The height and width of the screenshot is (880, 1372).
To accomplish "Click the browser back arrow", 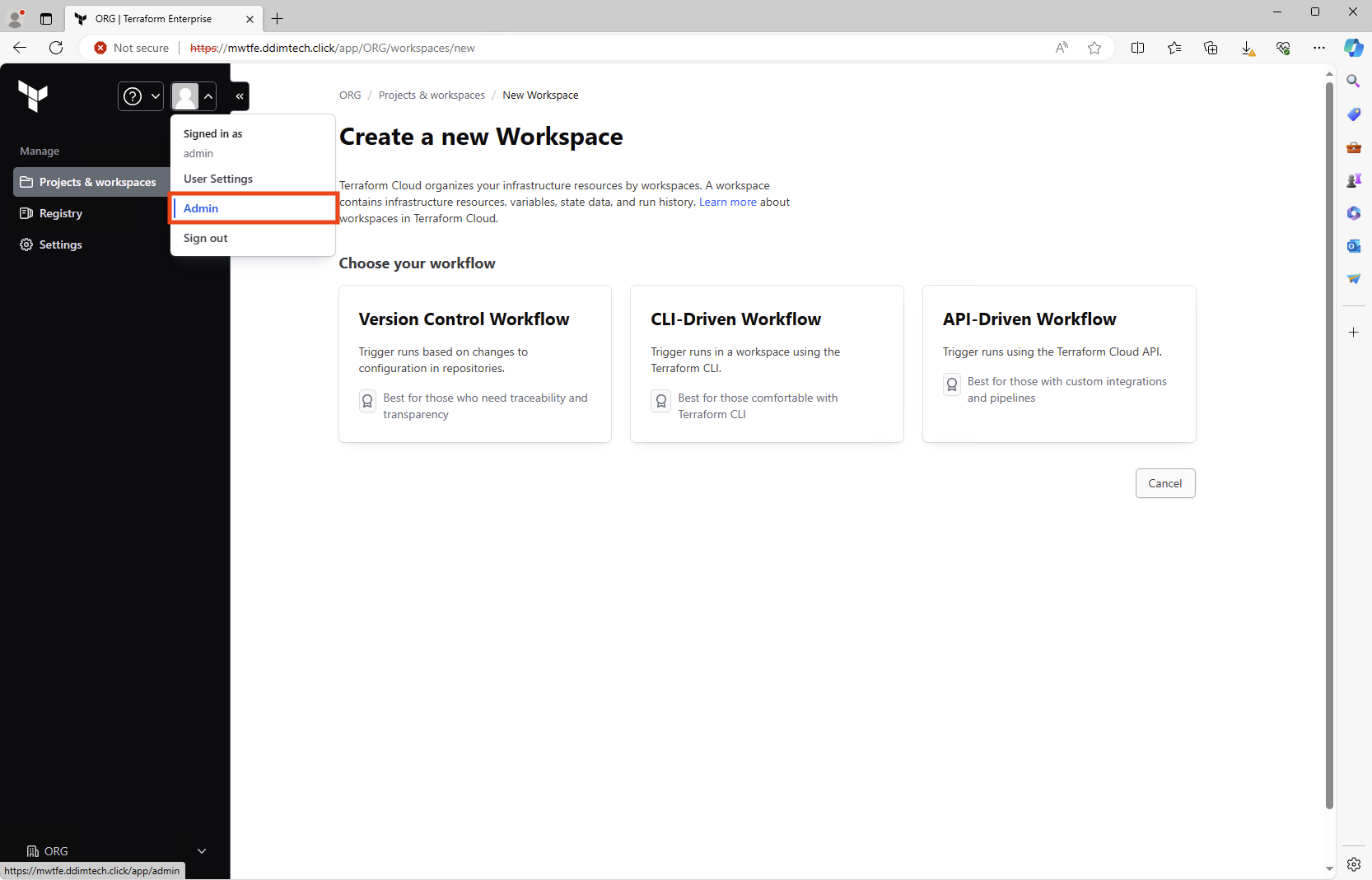I will (x=20, y=48).
